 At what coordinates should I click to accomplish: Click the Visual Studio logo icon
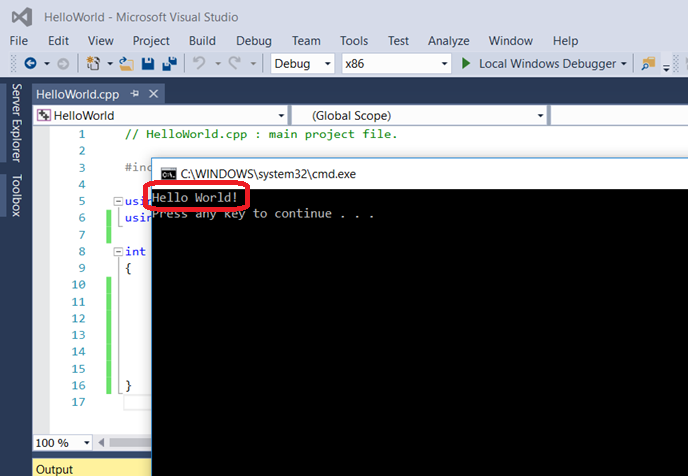pyautogui.click(x=22, y=17)
